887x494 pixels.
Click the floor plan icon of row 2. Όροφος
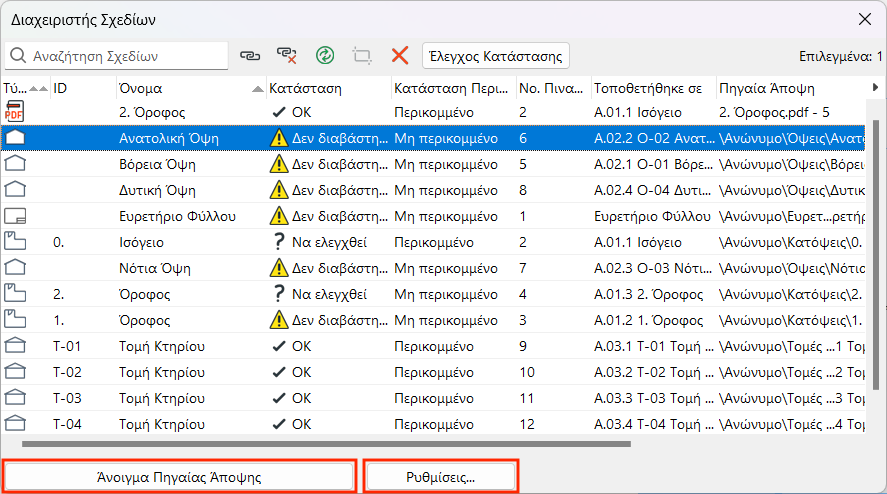[16, 293]
